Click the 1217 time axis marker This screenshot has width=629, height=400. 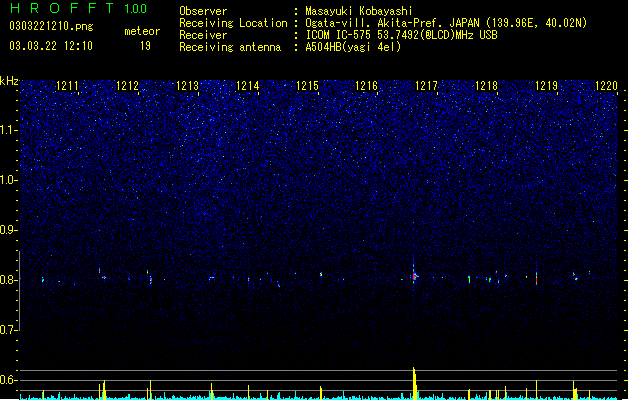pos(426,86)
